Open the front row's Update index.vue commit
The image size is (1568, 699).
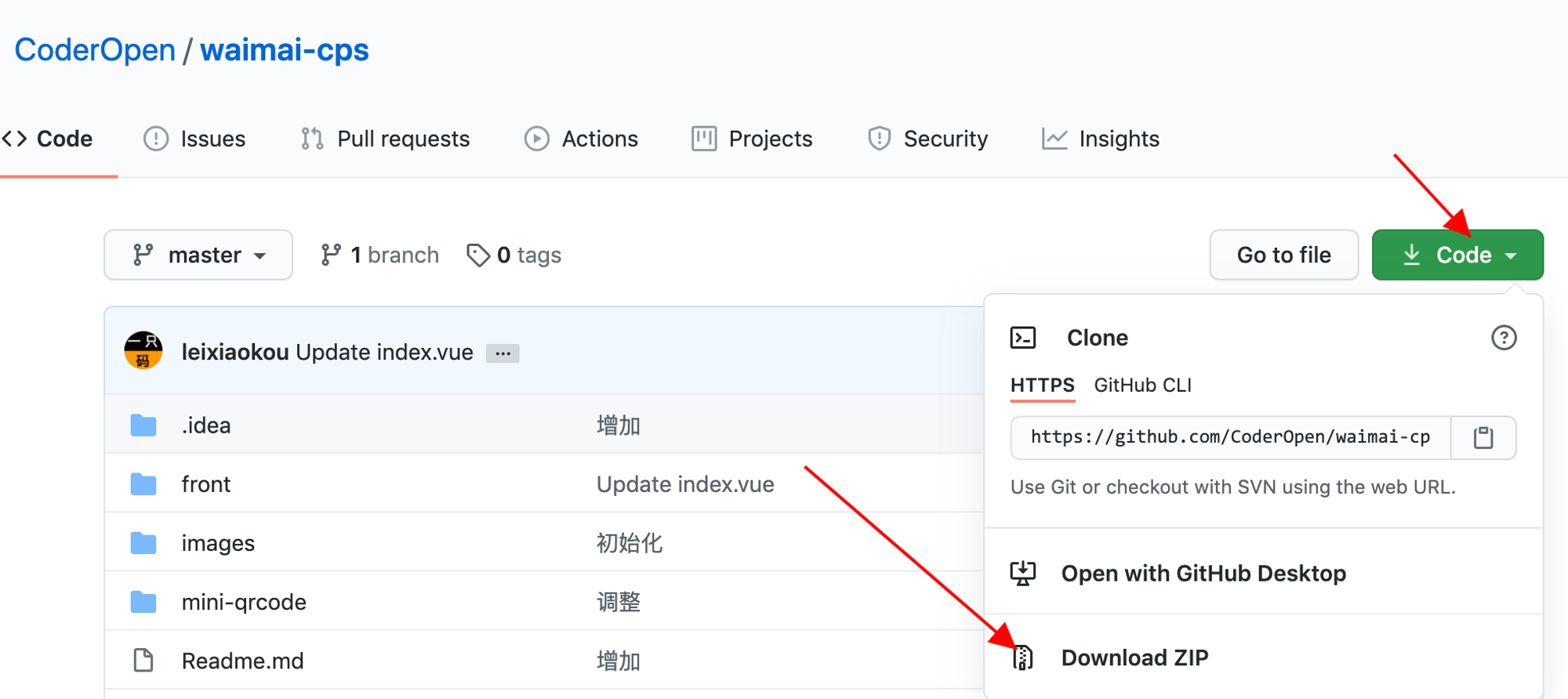point(685,484)
